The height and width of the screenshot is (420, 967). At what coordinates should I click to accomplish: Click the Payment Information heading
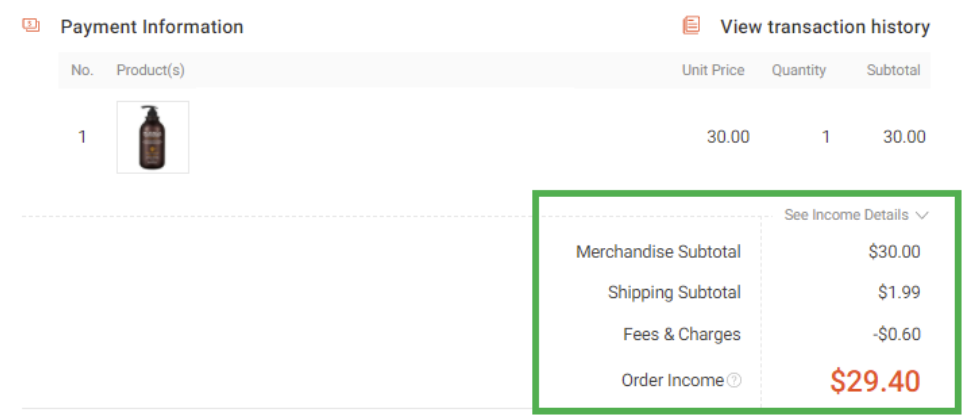click(152, 27)
